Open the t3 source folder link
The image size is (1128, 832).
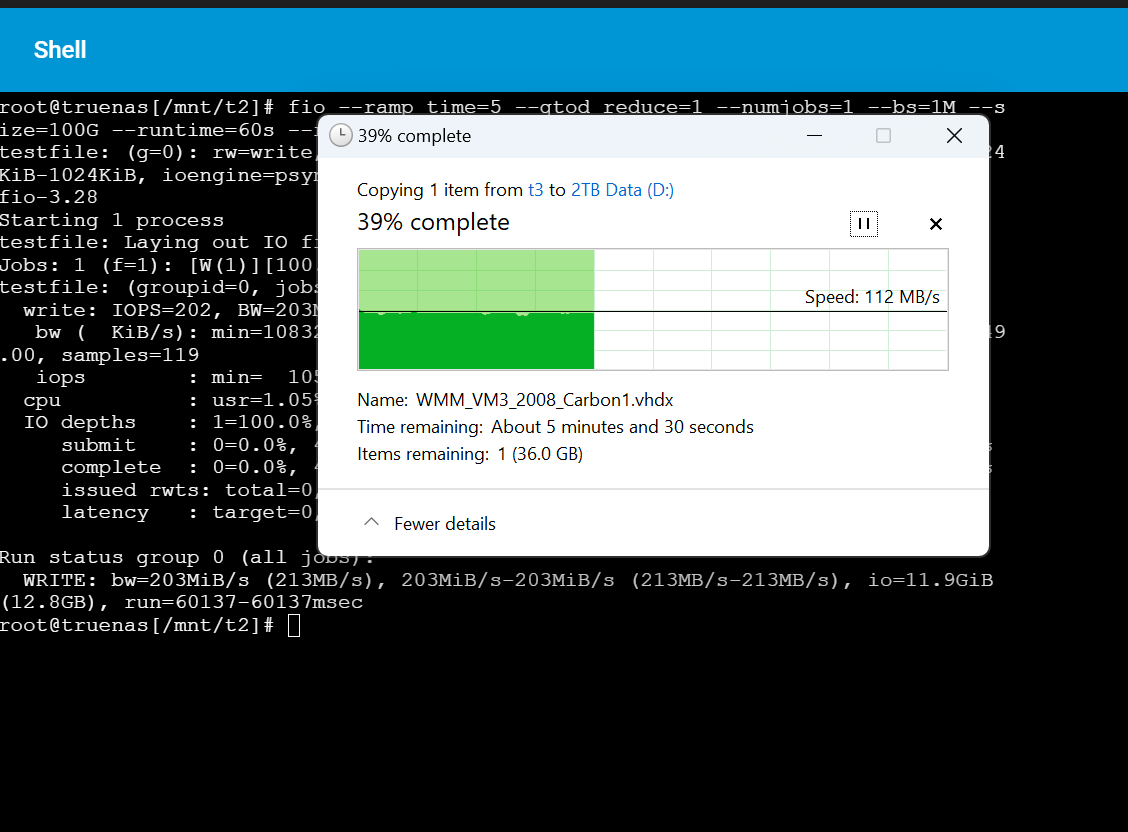coord(535,190)
